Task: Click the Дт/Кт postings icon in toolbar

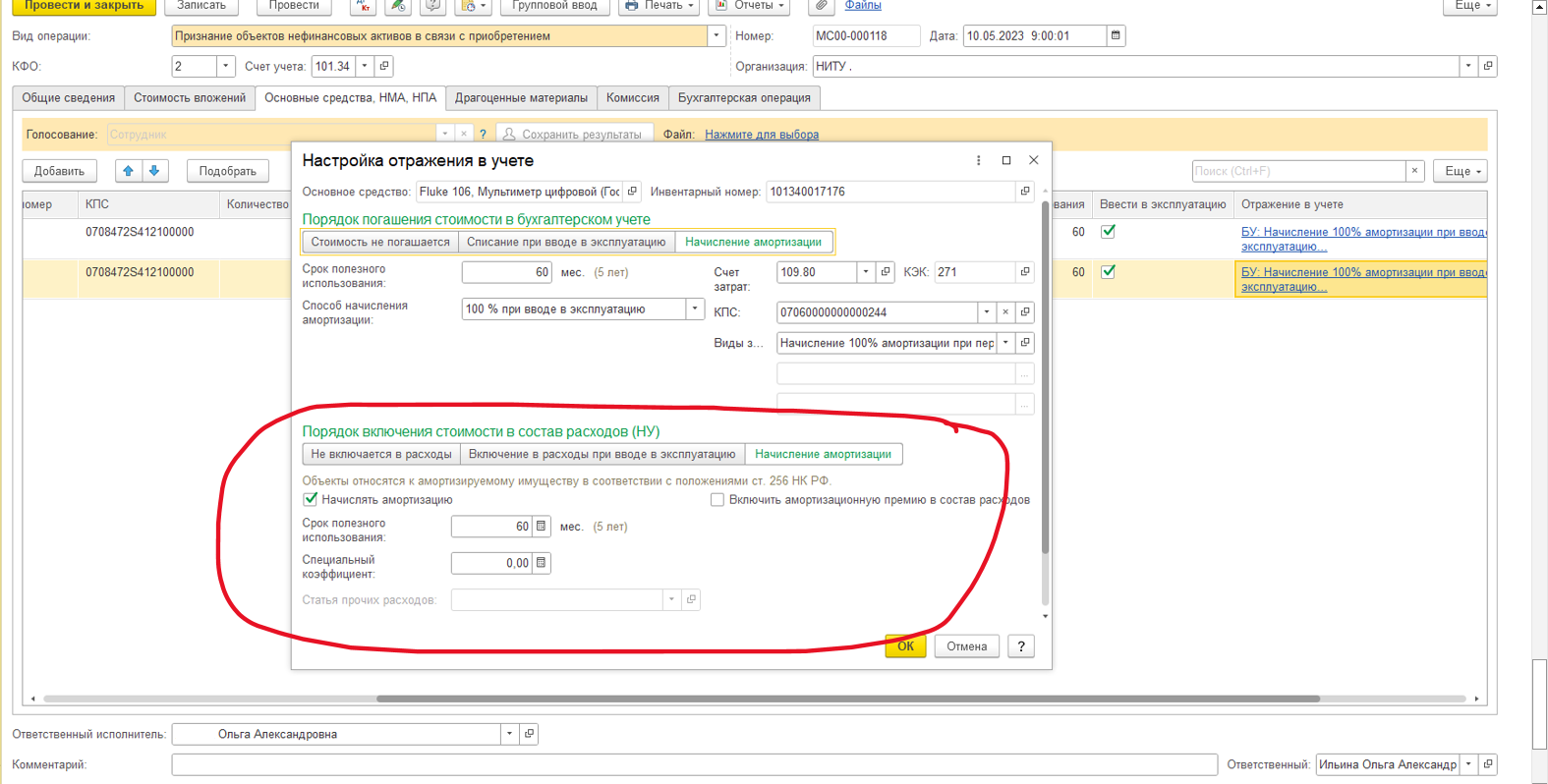Action: click(364, 5)
